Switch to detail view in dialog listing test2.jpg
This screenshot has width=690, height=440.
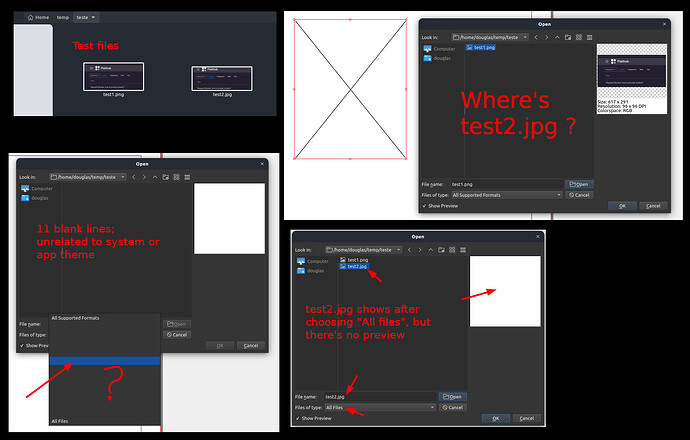463,250
